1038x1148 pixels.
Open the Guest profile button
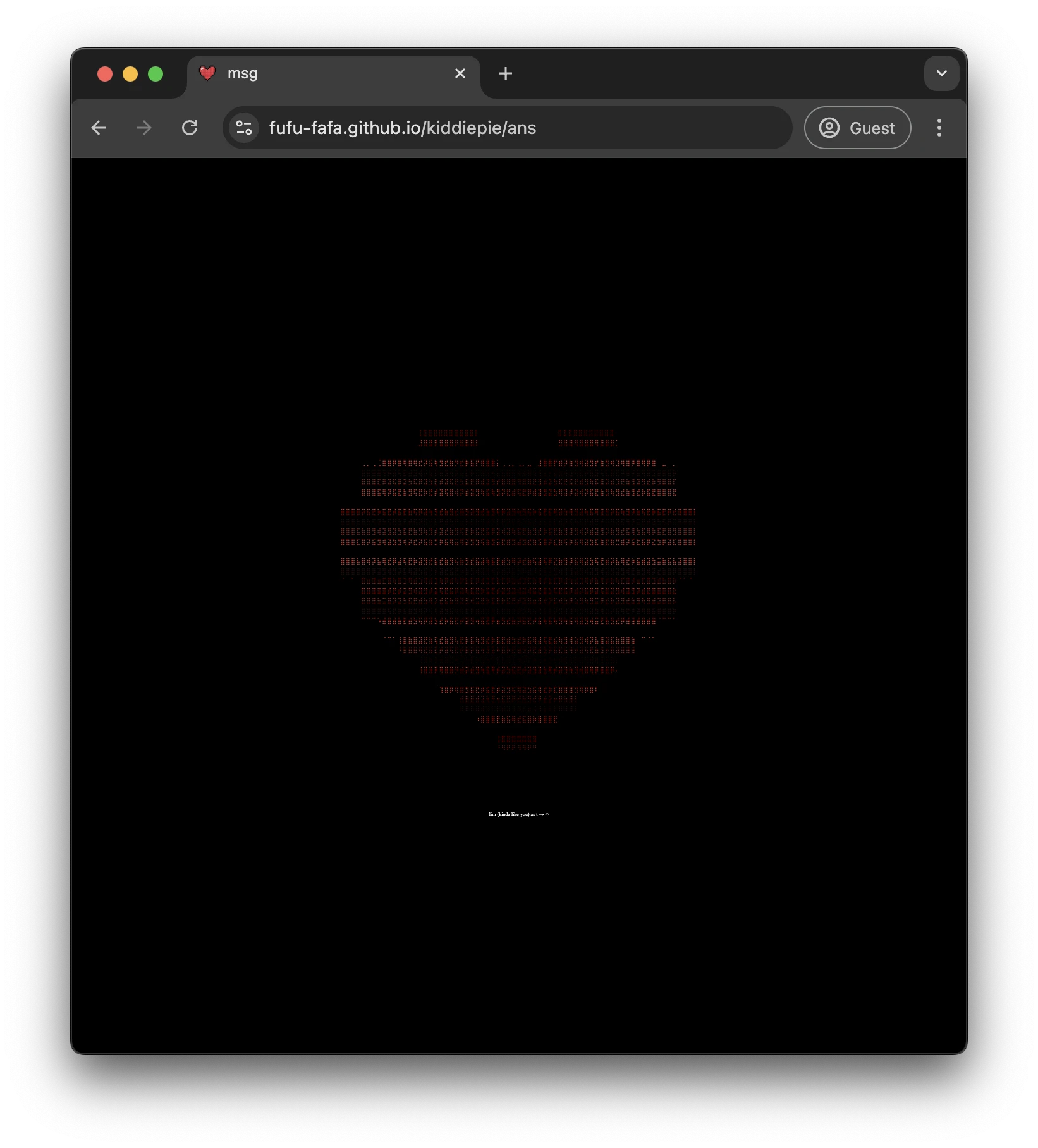point(857,128)
